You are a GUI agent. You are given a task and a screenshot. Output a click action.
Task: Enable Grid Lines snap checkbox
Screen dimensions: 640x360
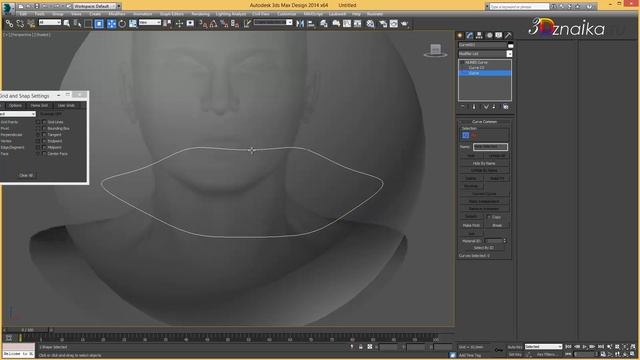[44, 122]
